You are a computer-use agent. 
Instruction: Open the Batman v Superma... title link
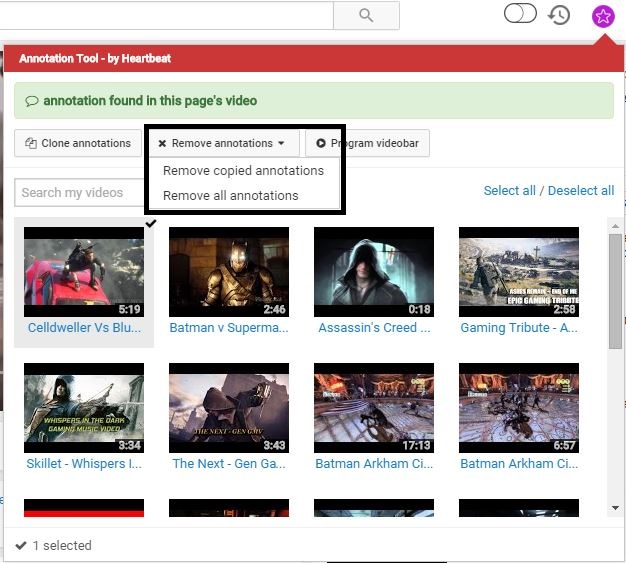[229, 327]
